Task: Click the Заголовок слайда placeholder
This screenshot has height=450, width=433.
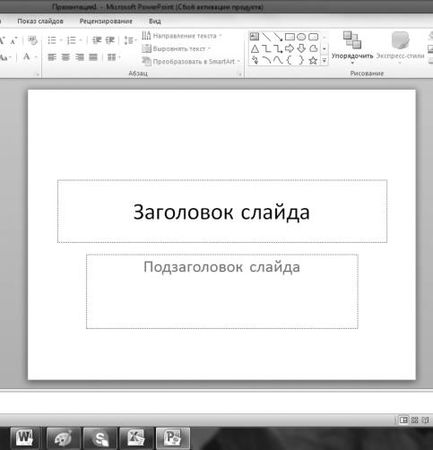Action: click(222, 211)
